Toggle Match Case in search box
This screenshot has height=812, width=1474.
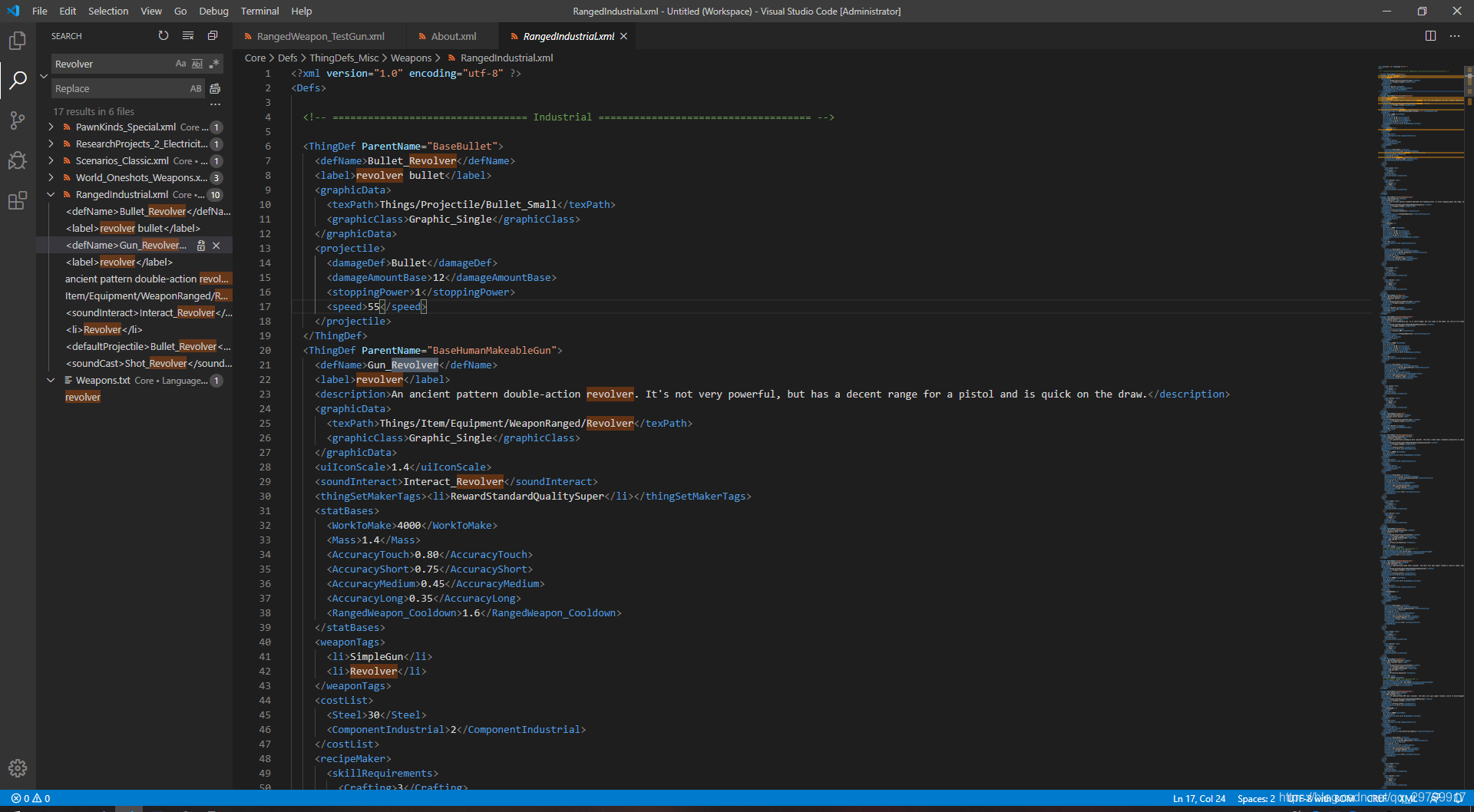coord(180,64)
